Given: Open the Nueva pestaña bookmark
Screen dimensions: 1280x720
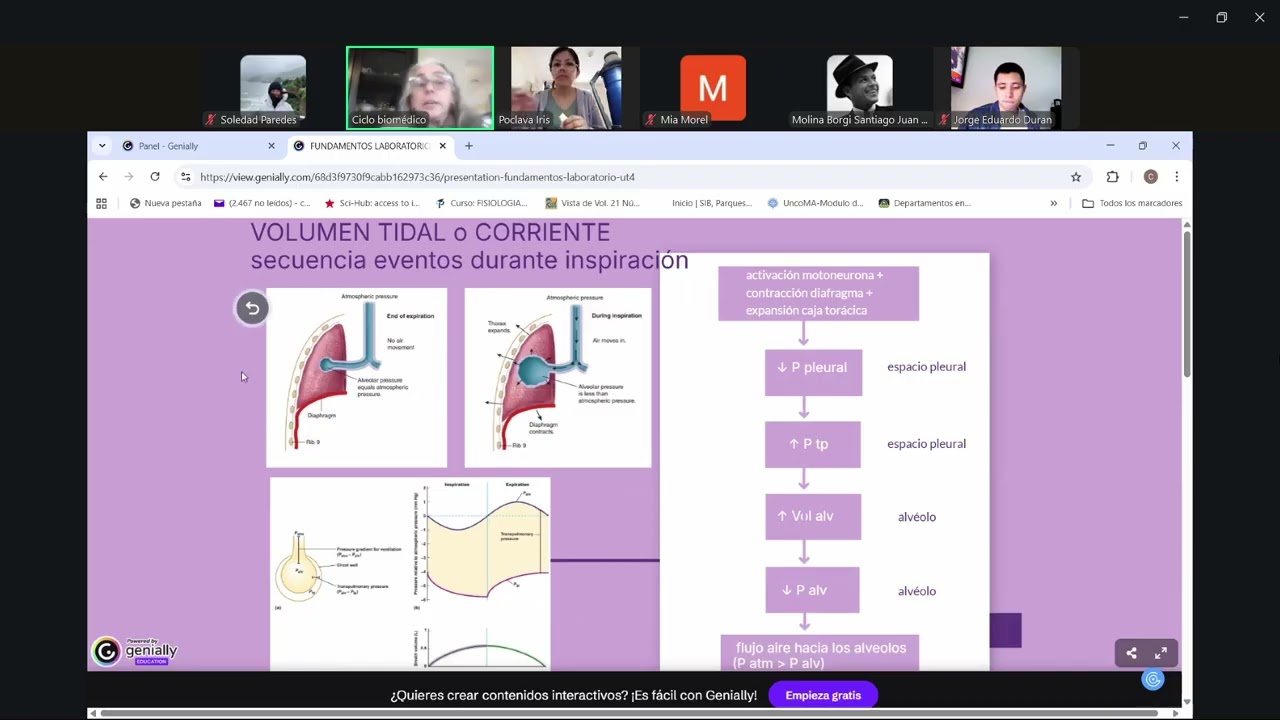Looking at the screenshot, I should click(166, 203).
